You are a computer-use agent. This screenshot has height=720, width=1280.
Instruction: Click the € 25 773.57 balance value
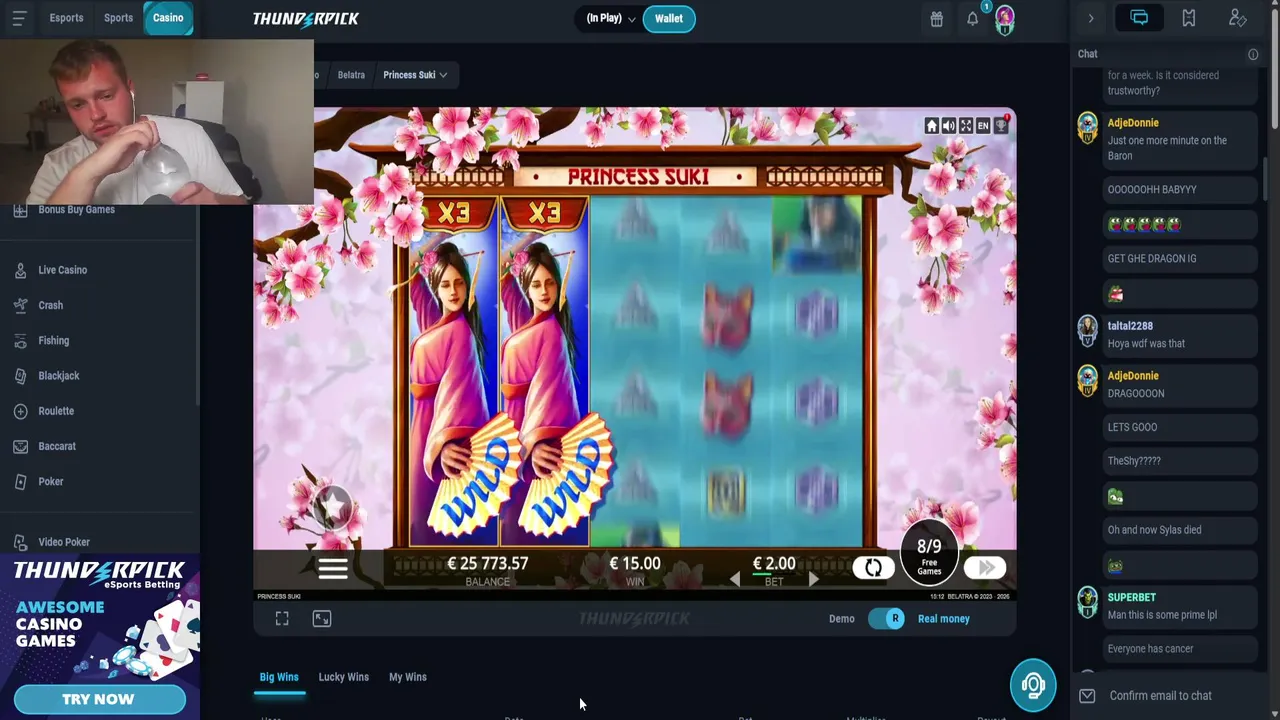tap(487, 564)
